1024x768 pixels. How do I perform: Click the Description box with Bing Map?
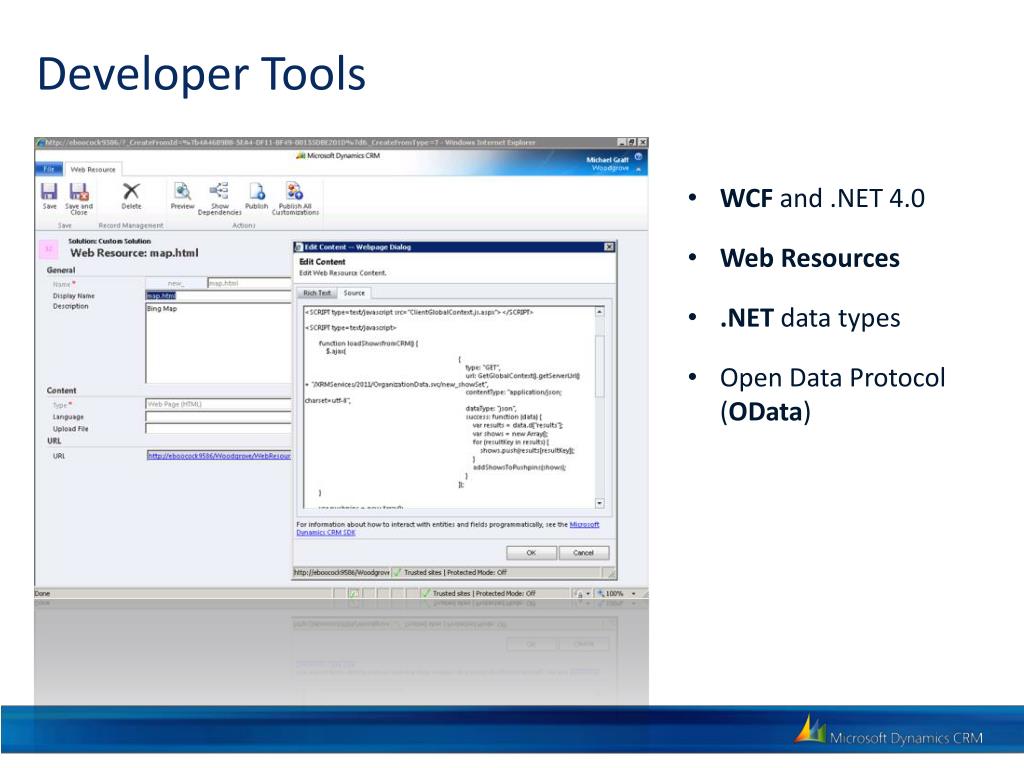[218, 343]
